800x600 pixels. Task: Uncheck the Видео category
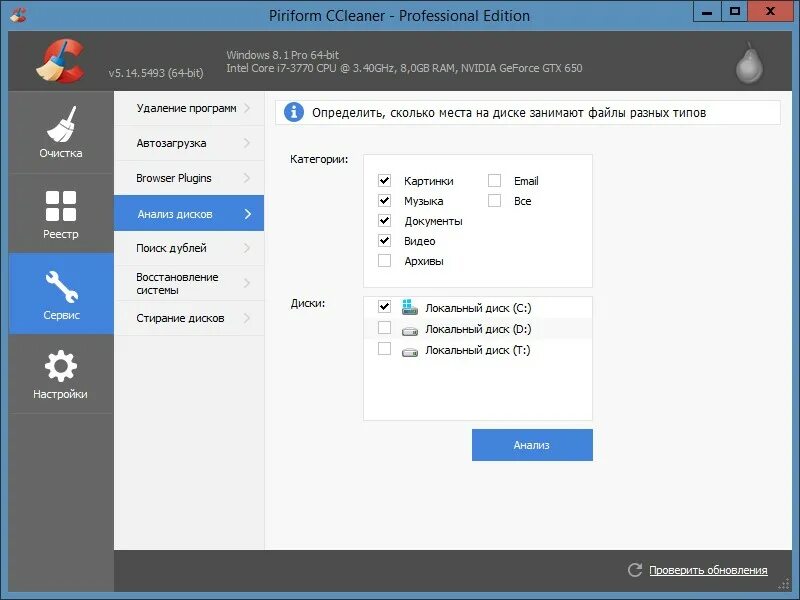tap(384, 240)
